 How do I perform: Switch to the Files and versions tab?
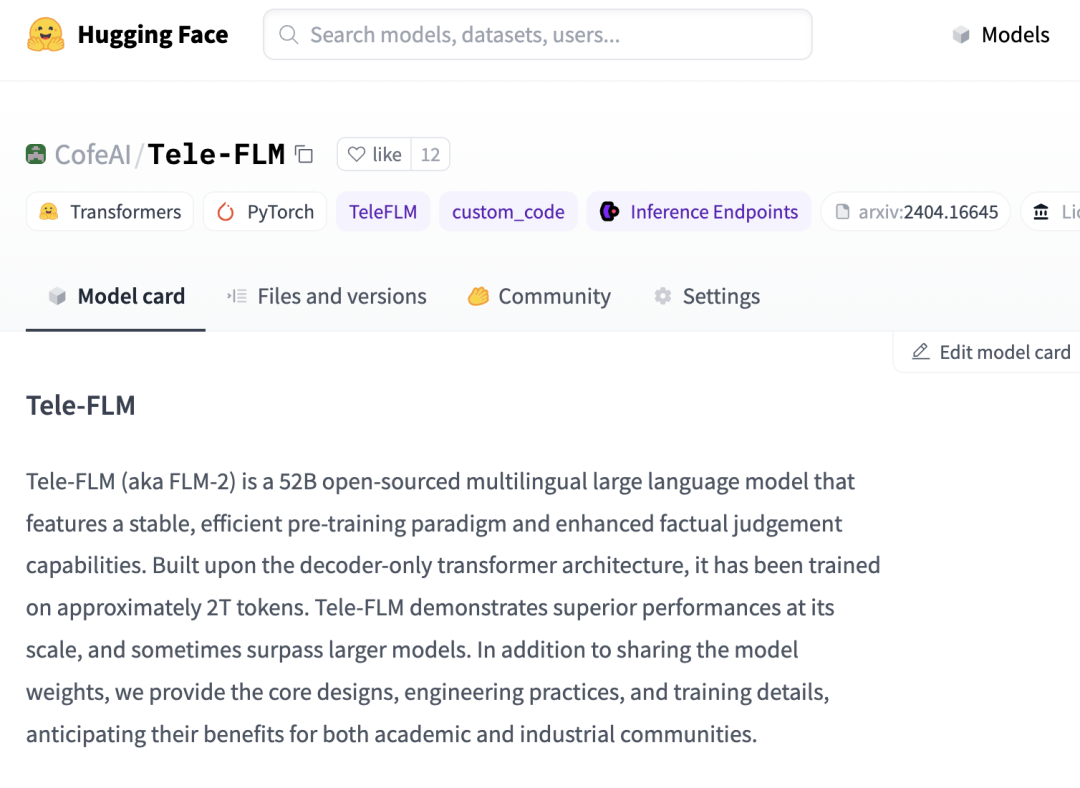tap(326, 296)
